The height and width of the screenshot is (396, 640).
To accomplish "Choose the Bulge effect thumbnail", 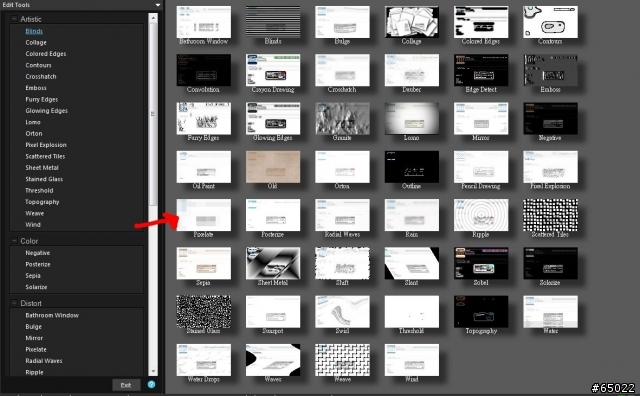I will (x=342, y=22).
